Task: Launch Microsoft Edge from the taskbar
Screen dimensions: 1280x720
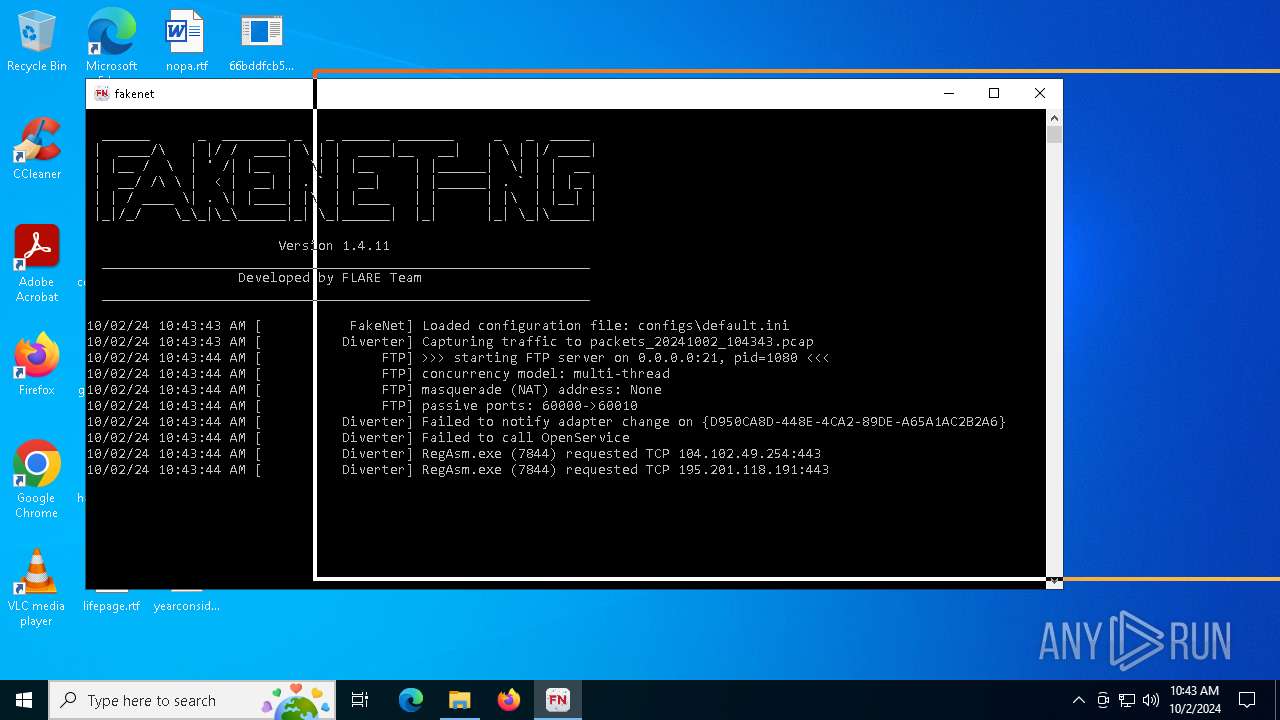Action: point(411,700)
